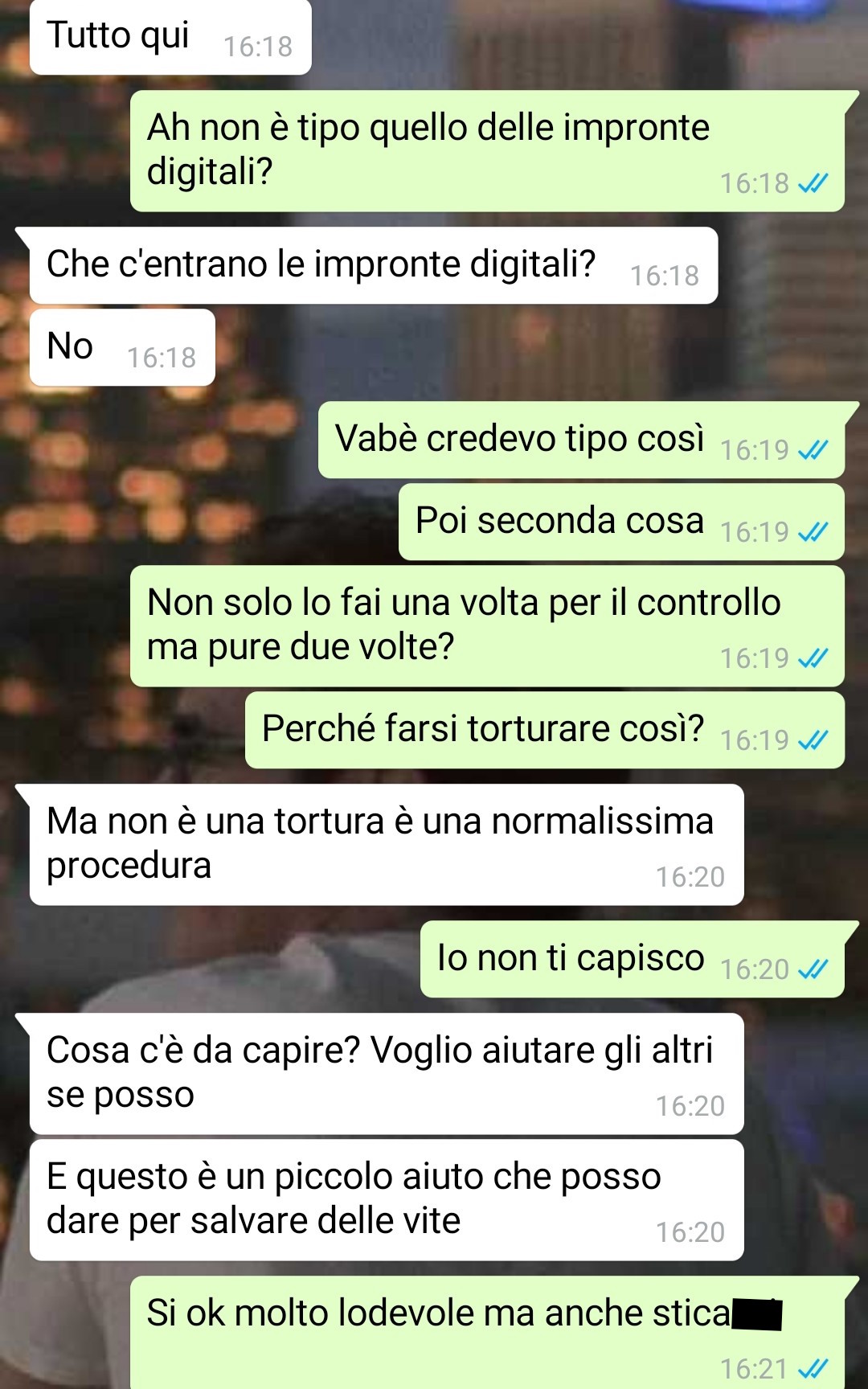Tap the blue ticks on 'Perché farsi torturare così?'

[813, 740]
